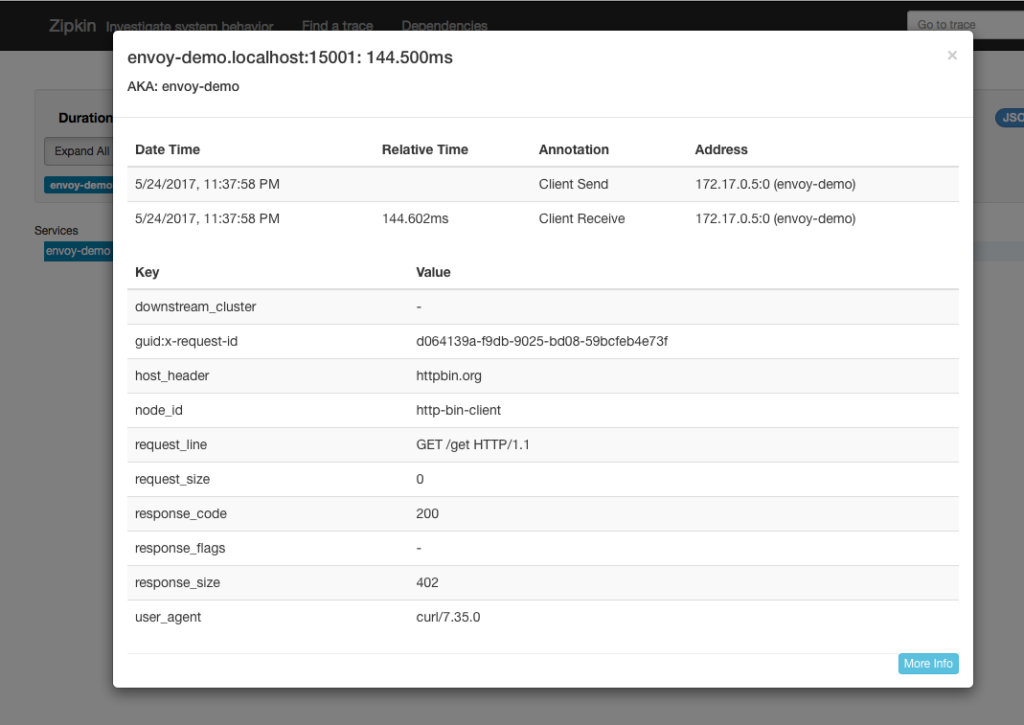The height and width of the screenshot is (725, 1024).
Task: Click the envoy-demo.localhost:15001 title
Action: tap(289, 57)
